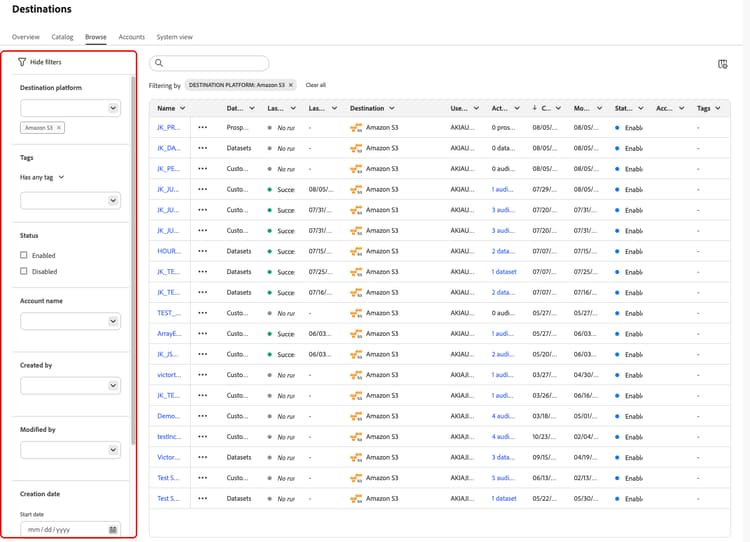Image resolution: width=750 pixels, height=542 pixels.
Task: Open more actions for HOUR row
Action: click(x=203, y=251)
